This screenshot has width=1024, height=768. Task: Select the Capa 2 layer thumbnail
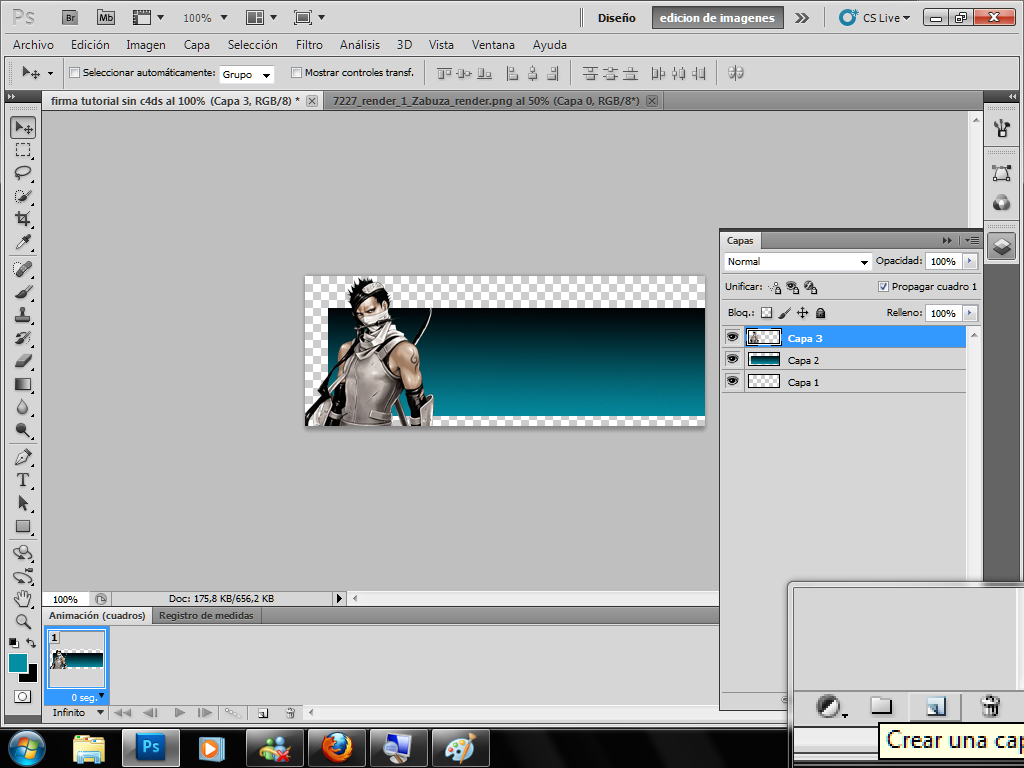point(763,359)
